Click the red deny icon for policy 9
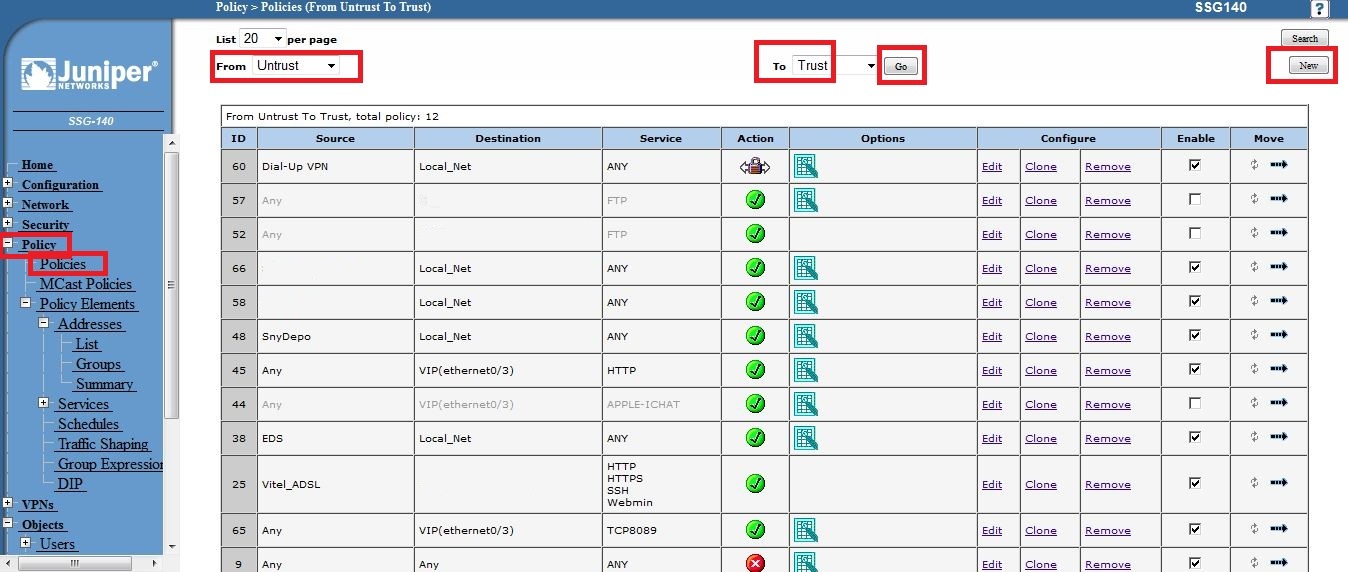This screenshot has width=1348, height=572. click(755, 564)
